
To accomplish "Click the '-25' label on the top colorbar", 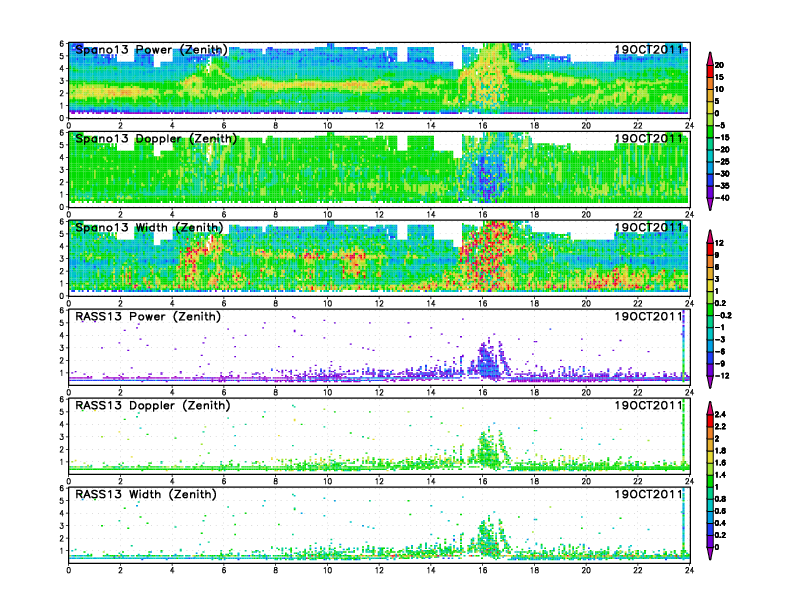I will click(x=722, y=162).
